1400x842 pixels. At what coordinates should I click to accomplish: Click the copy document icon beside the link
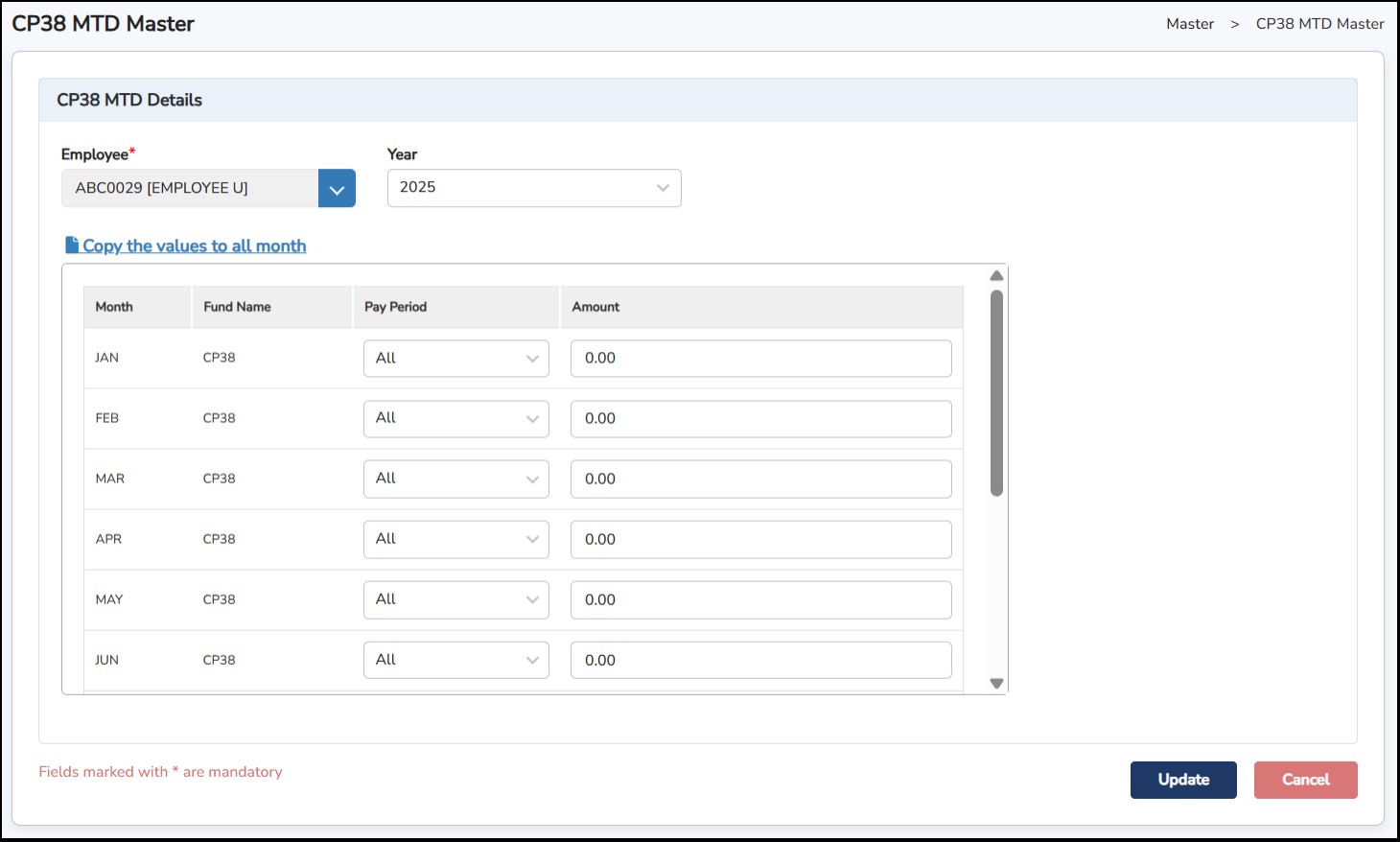tap(72, 246)
